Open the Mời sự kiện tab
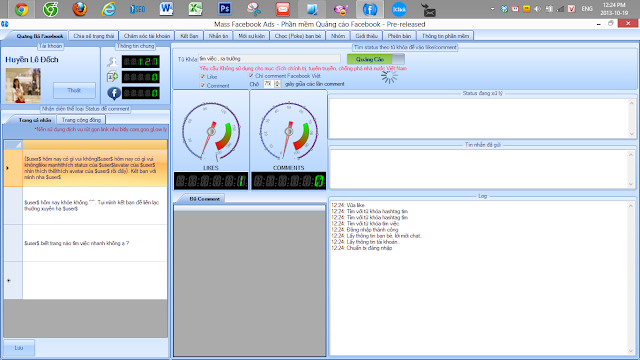The height and width of the screenshot is (360, 640). pos(251,36)
